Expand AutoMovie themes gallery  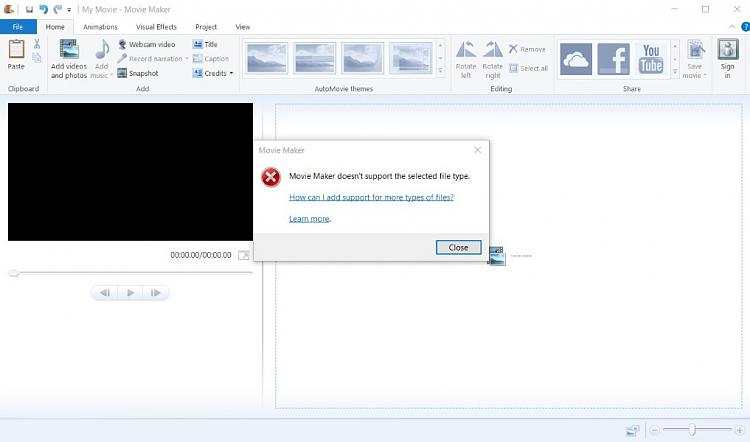[441, 71]
